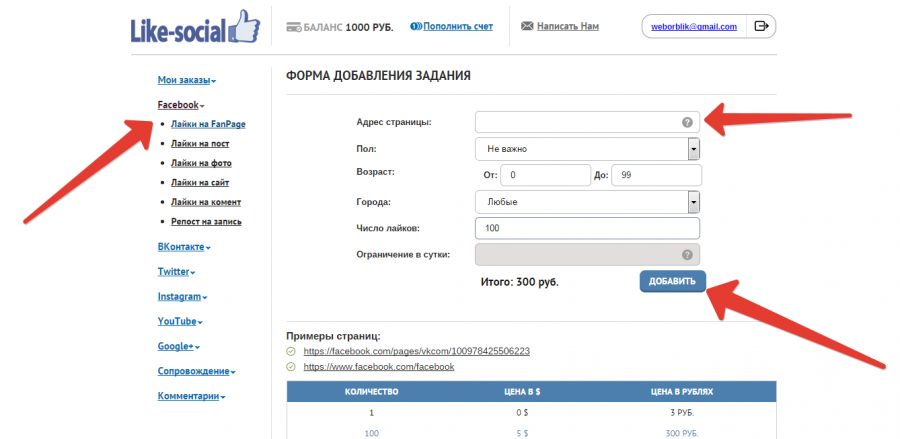This screenshot has width=900, height=439.
Task: Open the https://www.facebook.com/facebook example link
Action: (379, 367)
